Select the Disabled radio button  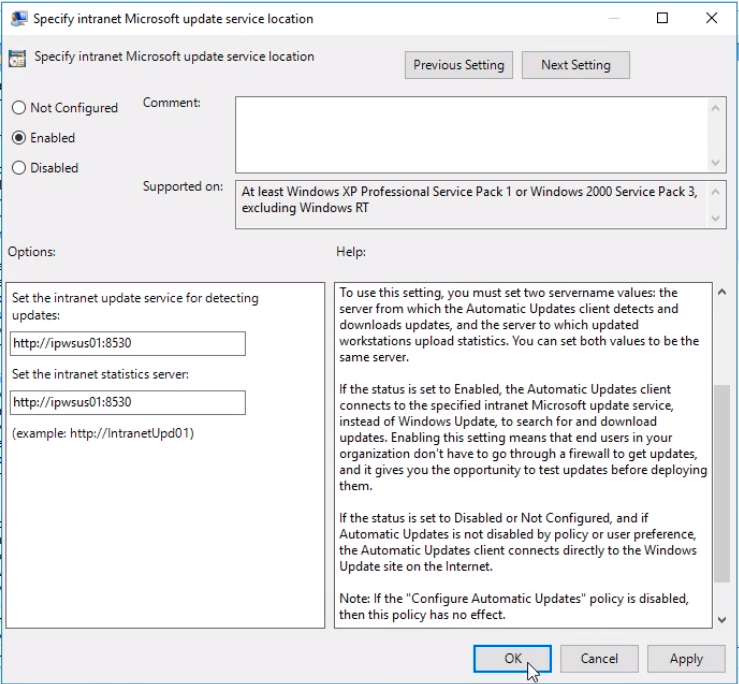(x=19, y=168)
